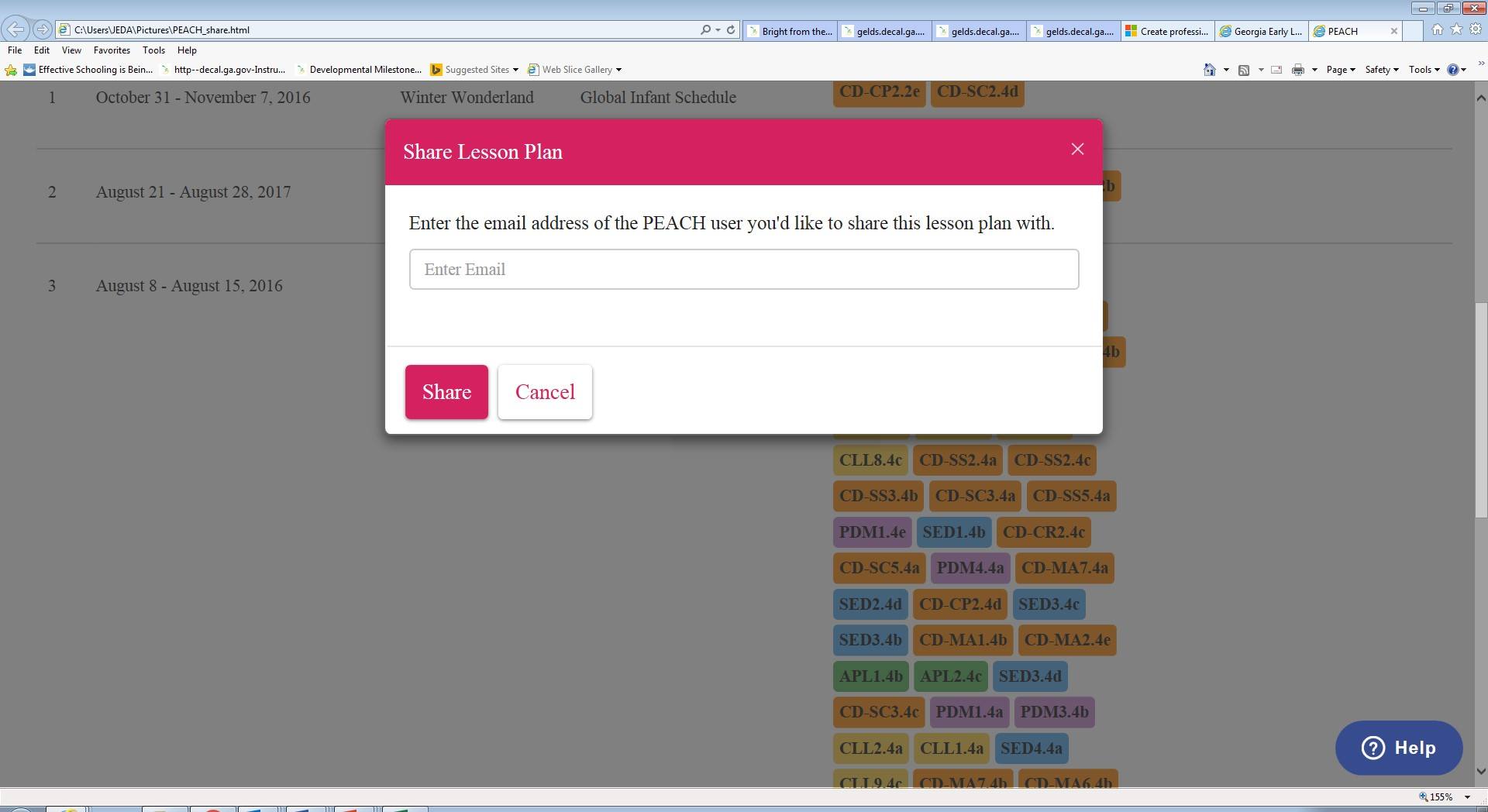Viewport: 1488px width, 812px height.
Task: Expand the Page dropdown menu
Action: click(1341, 70)
